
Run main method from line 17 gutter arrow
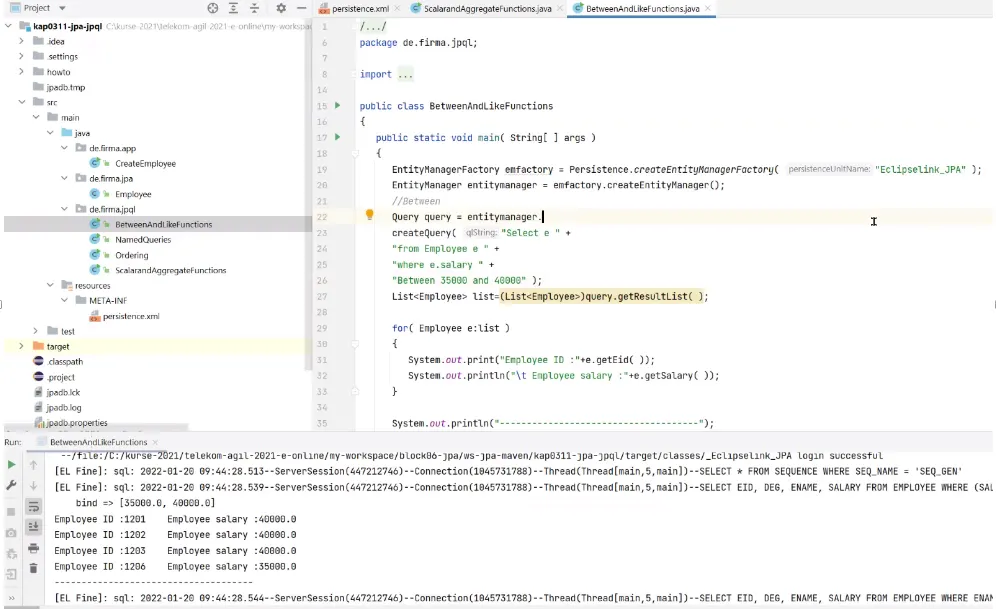coord(337,137)
